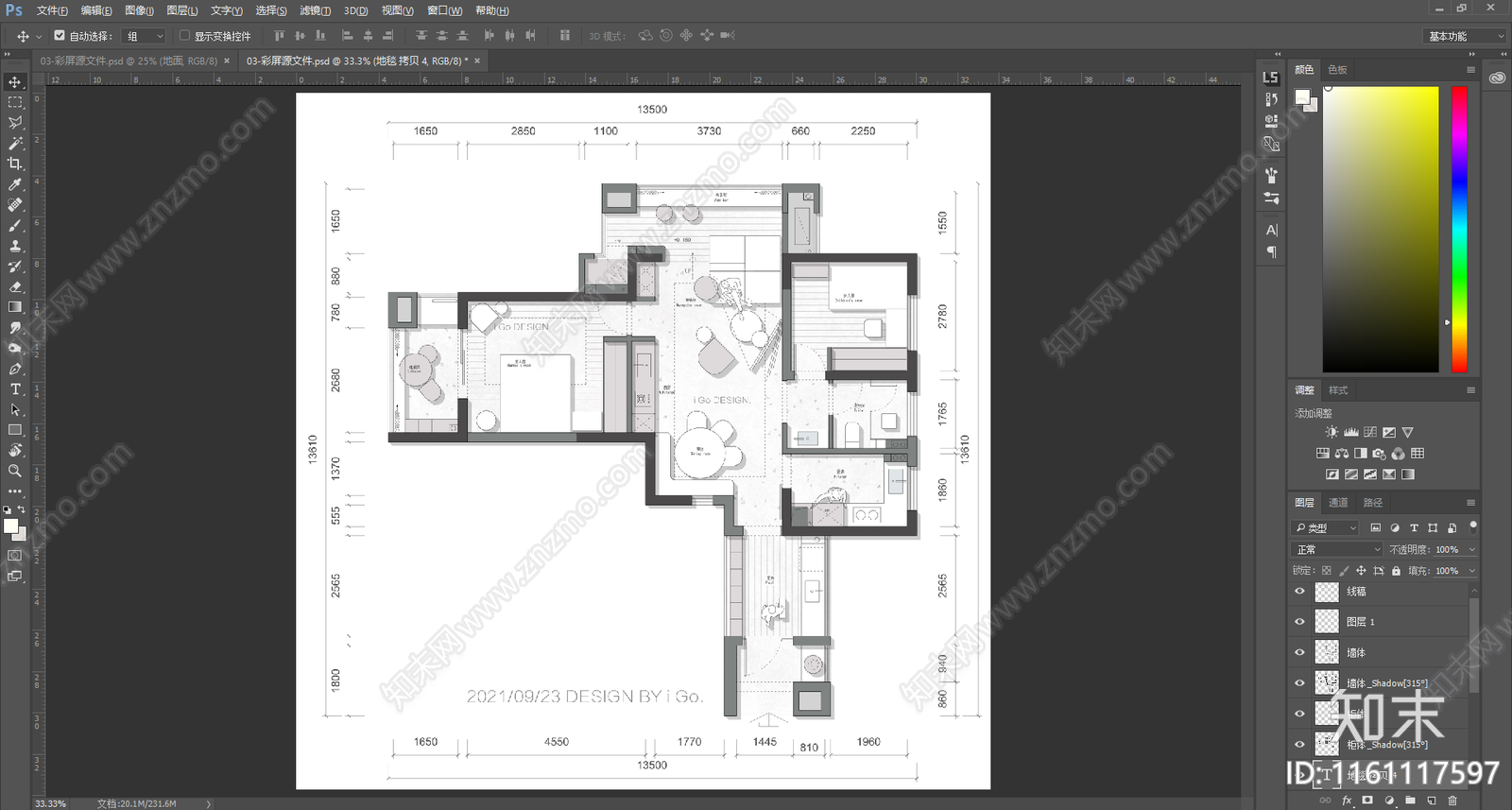Open the 文件(F) menu

pyautogui.click(x=52, y=10)
